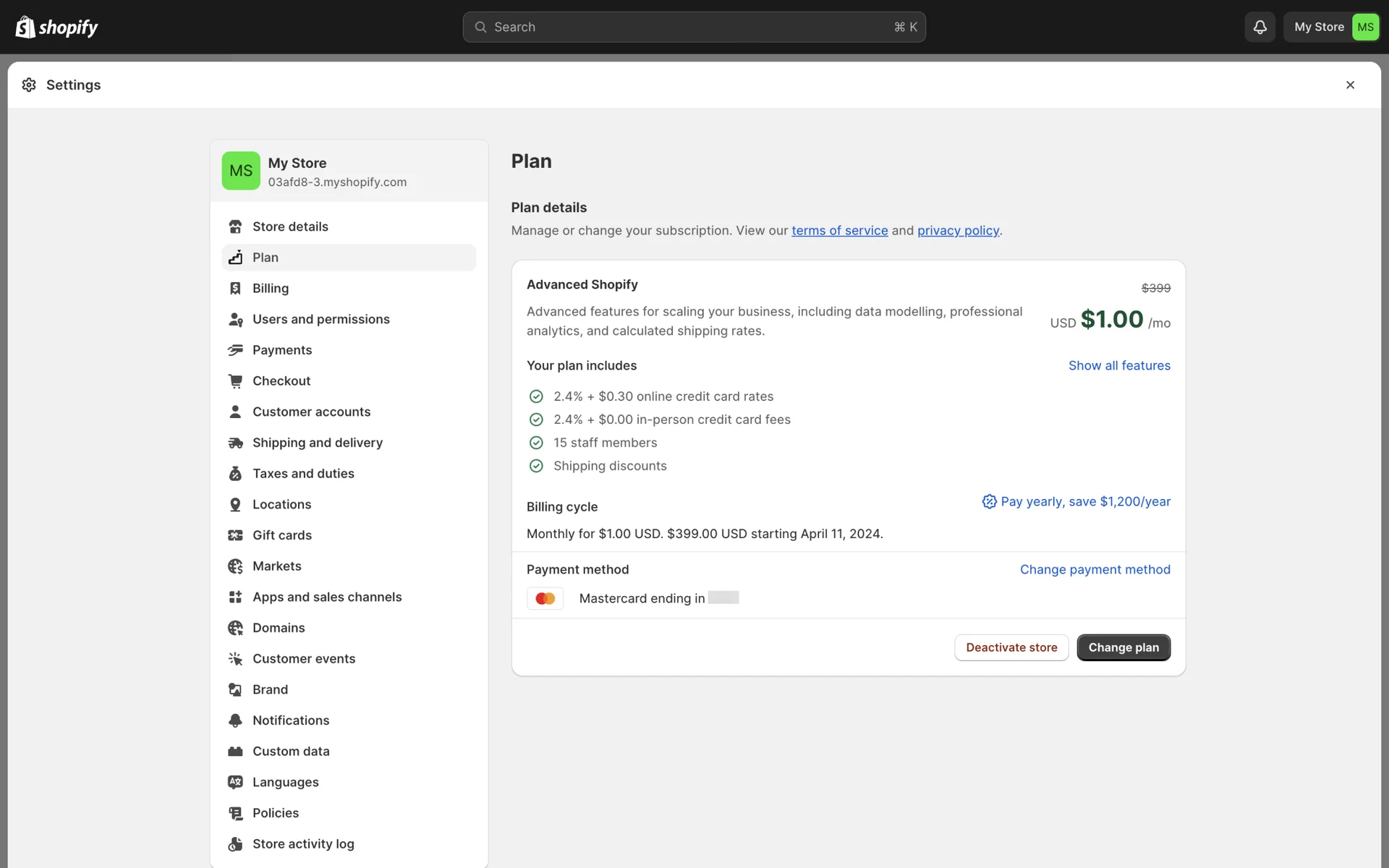Select Checkout in the settings sidebar
This screenshot has height=868, width=1389.
pos(281,381)
